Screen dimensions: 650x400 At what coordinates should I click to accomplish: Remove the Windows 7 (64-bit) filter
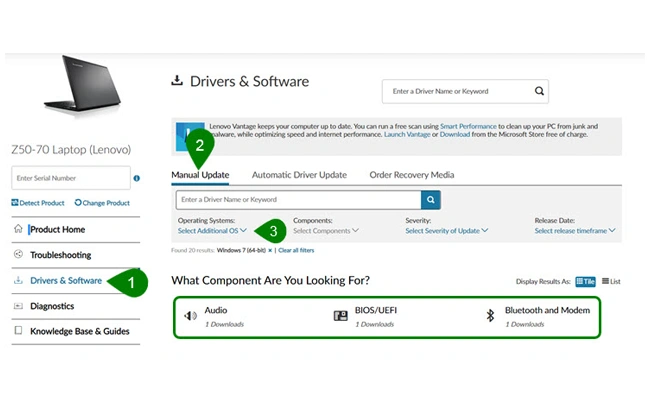tap(270, 250)
